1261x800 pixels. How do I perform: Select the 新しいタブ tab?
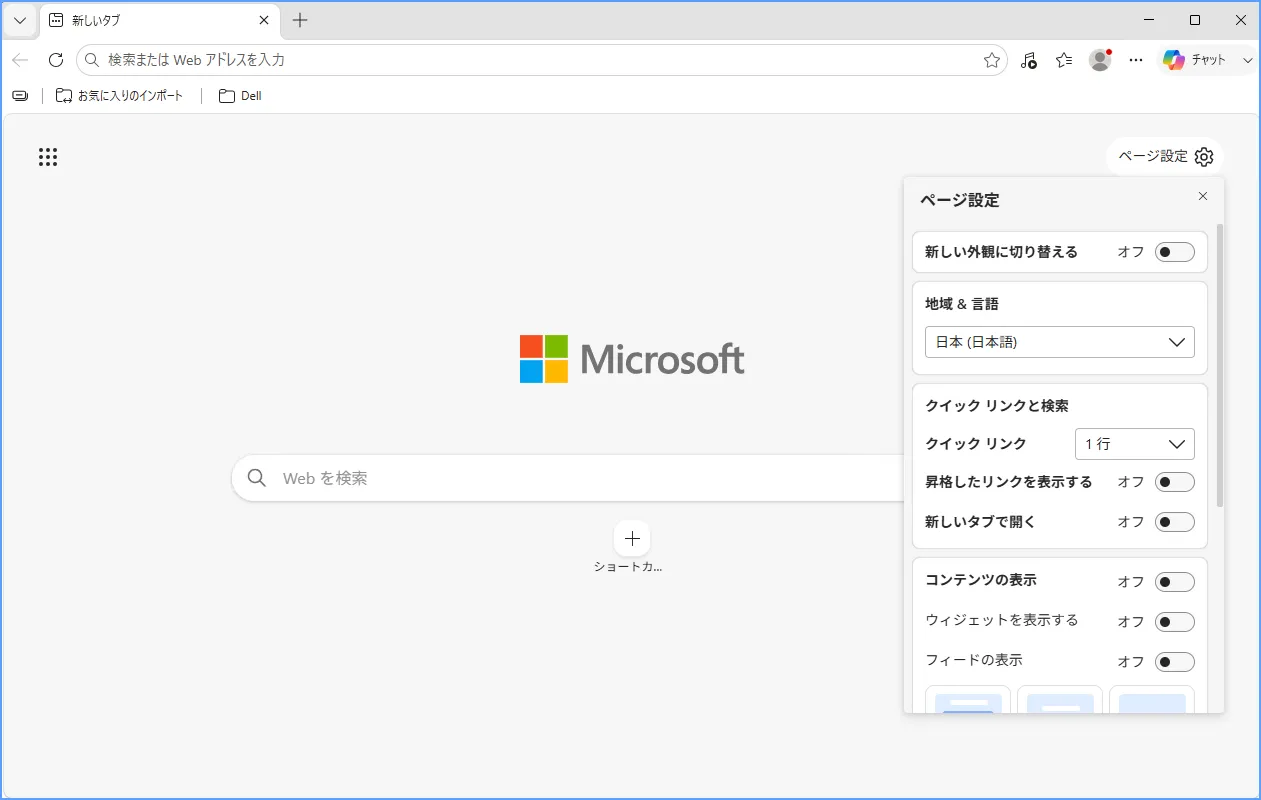point(160,20)
